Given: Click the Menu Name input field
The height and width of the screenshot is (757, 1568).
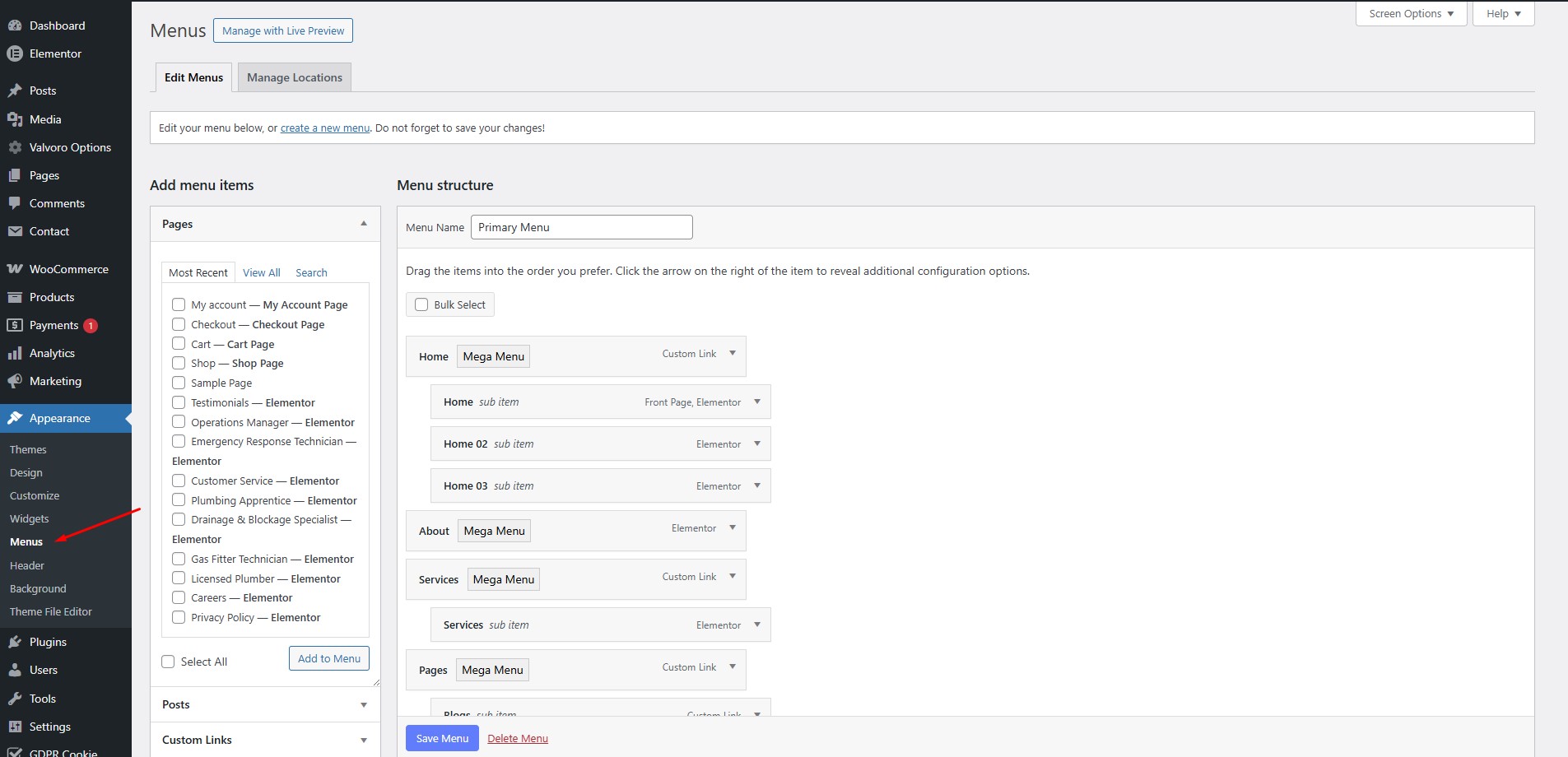Looking at the screenshot, I should tap(581, 227).
